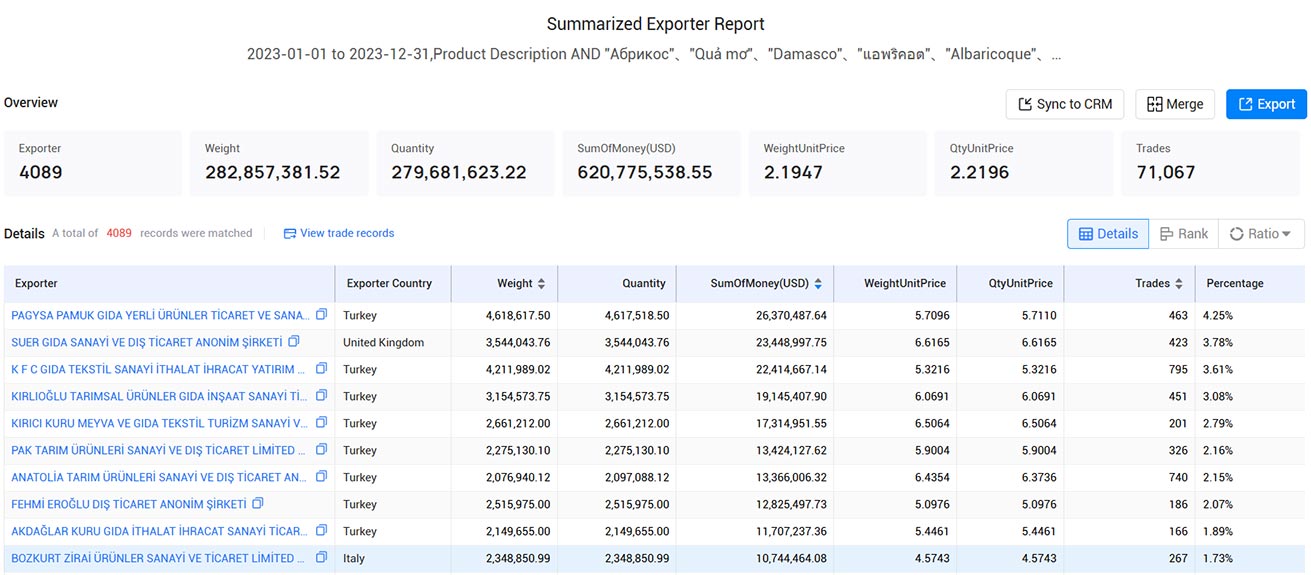Copy ANATOLİA TARIM exporter name icon
Viewport: 1311px width, 575px height.
click(x=321, y=477)
